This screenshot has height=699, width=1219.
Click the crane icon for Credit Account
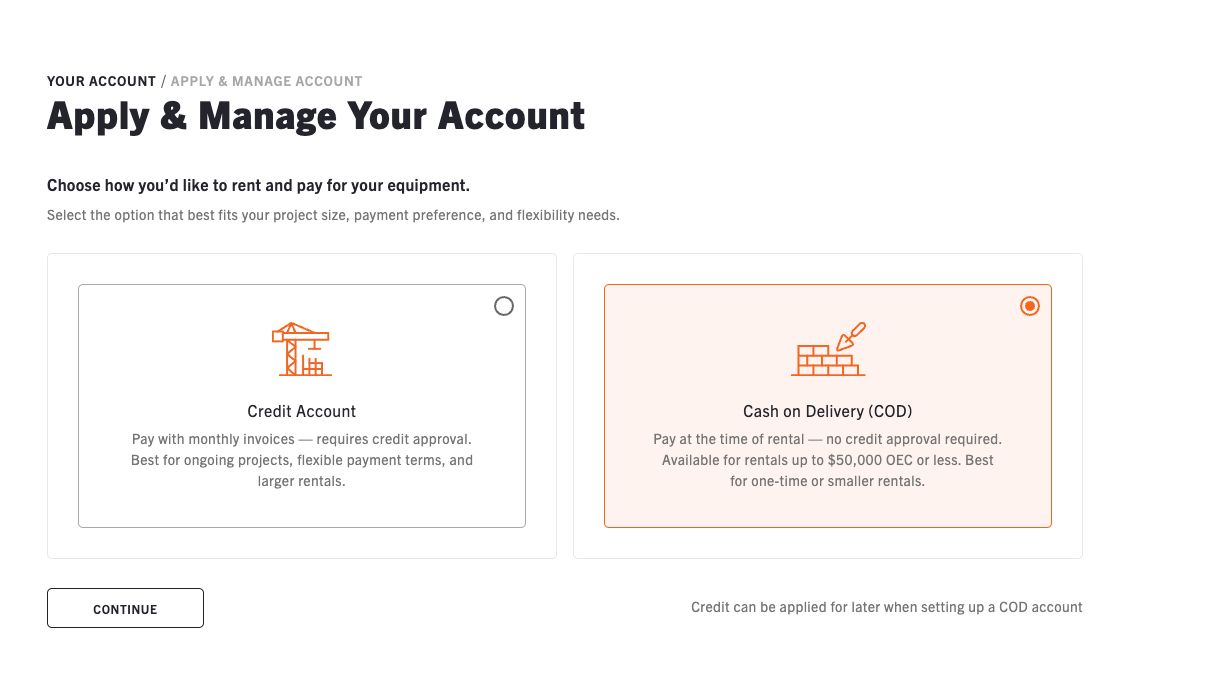tap(301, 349)
